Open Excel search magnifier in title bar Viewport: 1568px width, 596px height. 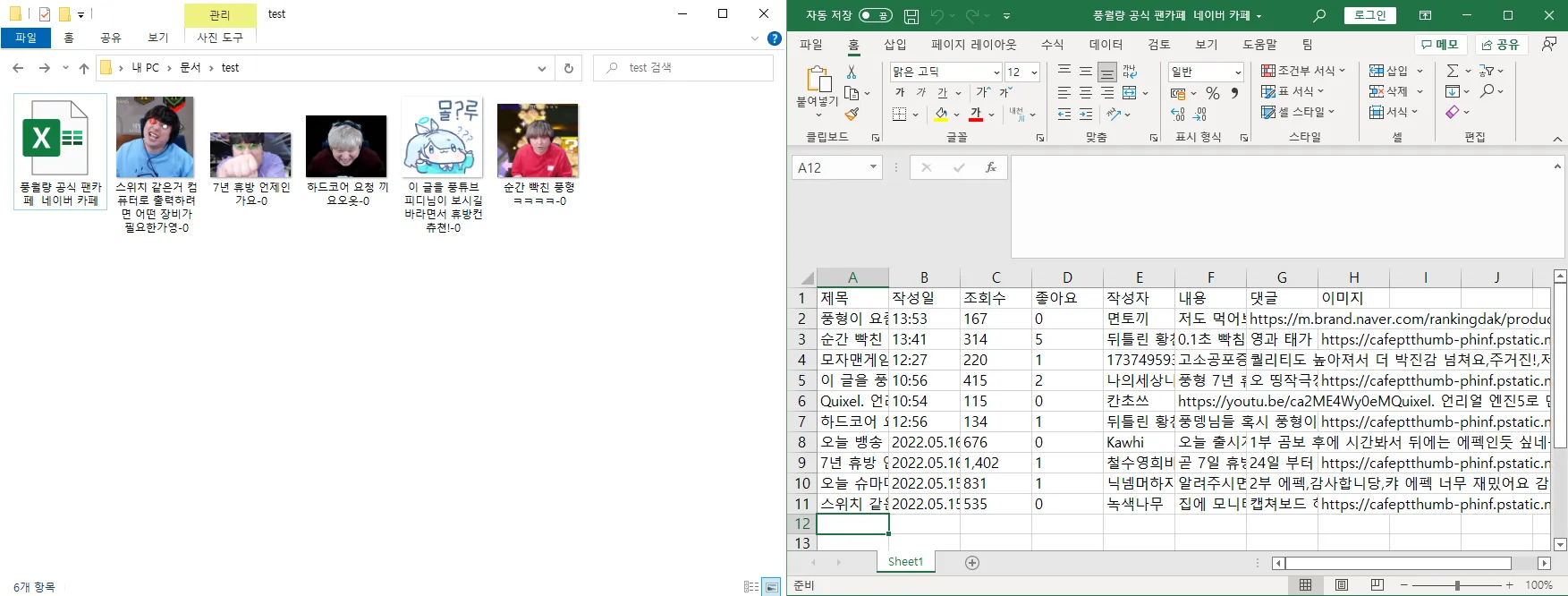pyautogui.click(x=1319, y=15)
